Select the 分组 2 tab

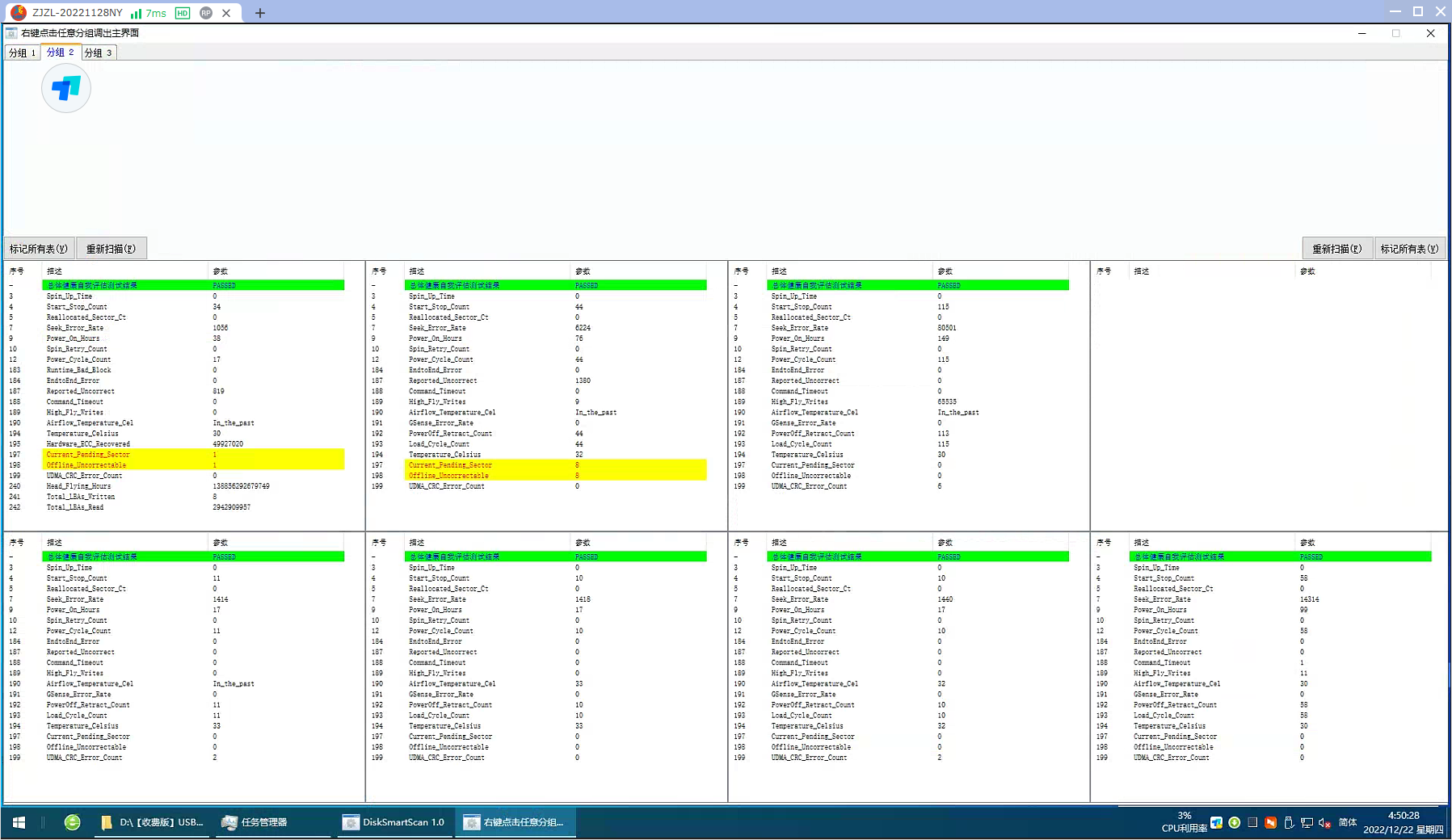pyautogui.click(x=61, y=52)
